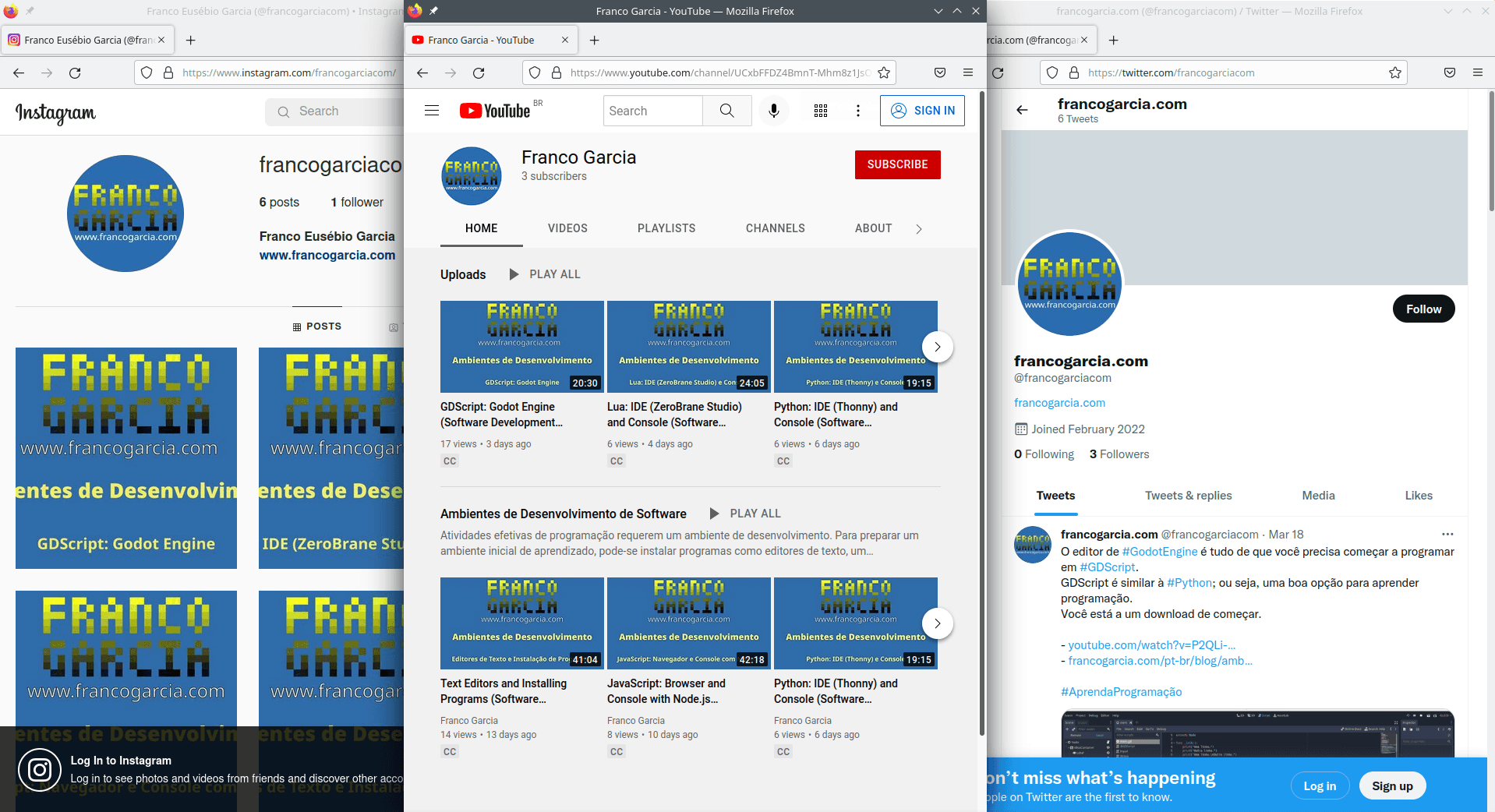Viewport: 1495px width, 812px height.
Task: Open Twitter Media tab
Action: click(x=1318, y=496)
